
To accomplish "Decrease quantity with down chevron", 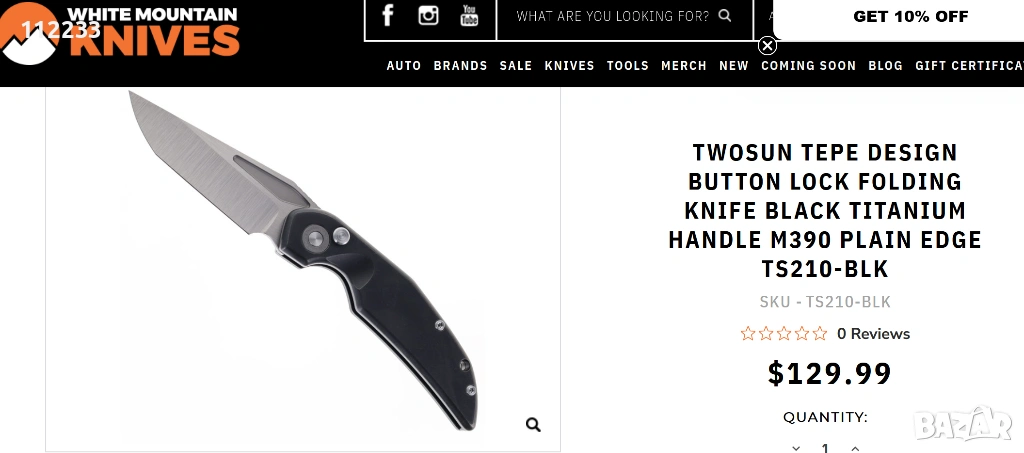I will pos(796,448).
